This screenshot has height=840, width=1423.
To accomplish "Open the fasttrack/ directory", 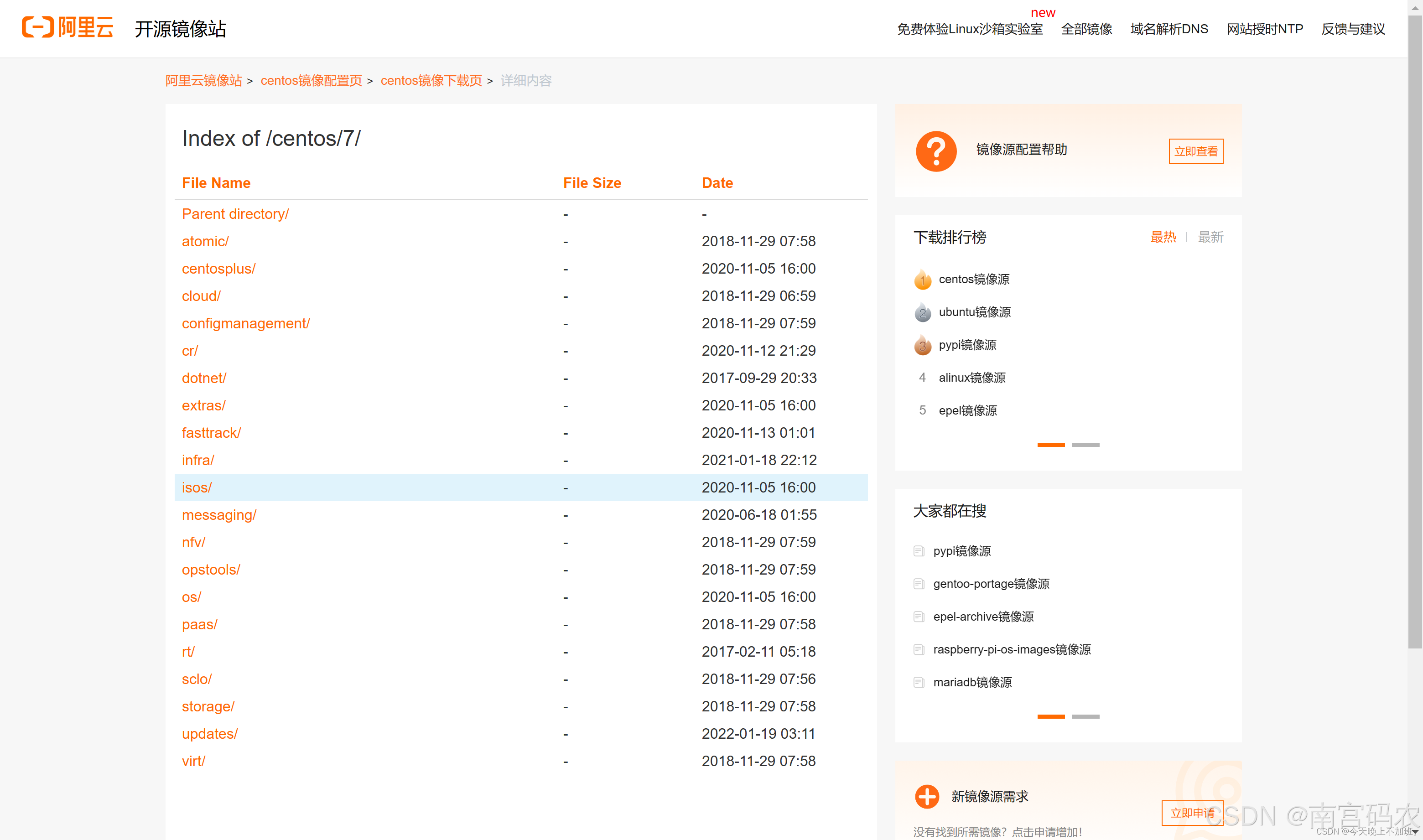I will [211, 432].
